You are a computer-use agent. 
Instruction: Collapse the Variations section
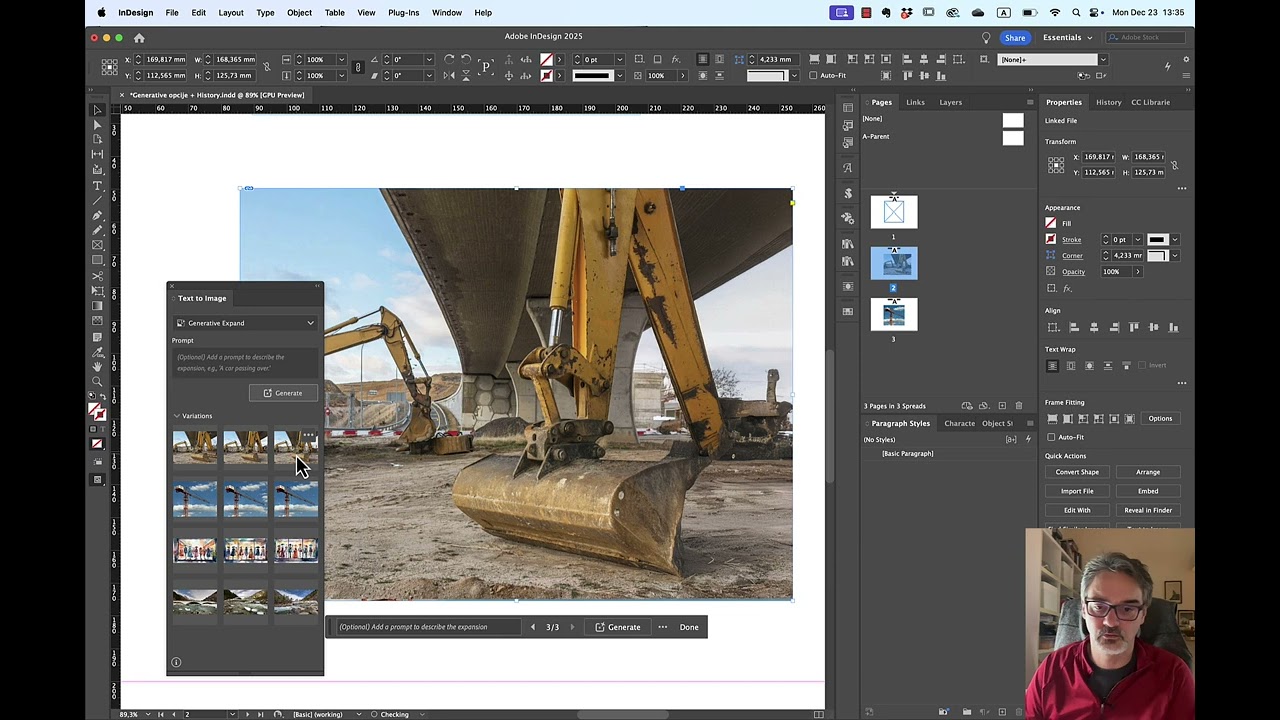pos(177,415)
